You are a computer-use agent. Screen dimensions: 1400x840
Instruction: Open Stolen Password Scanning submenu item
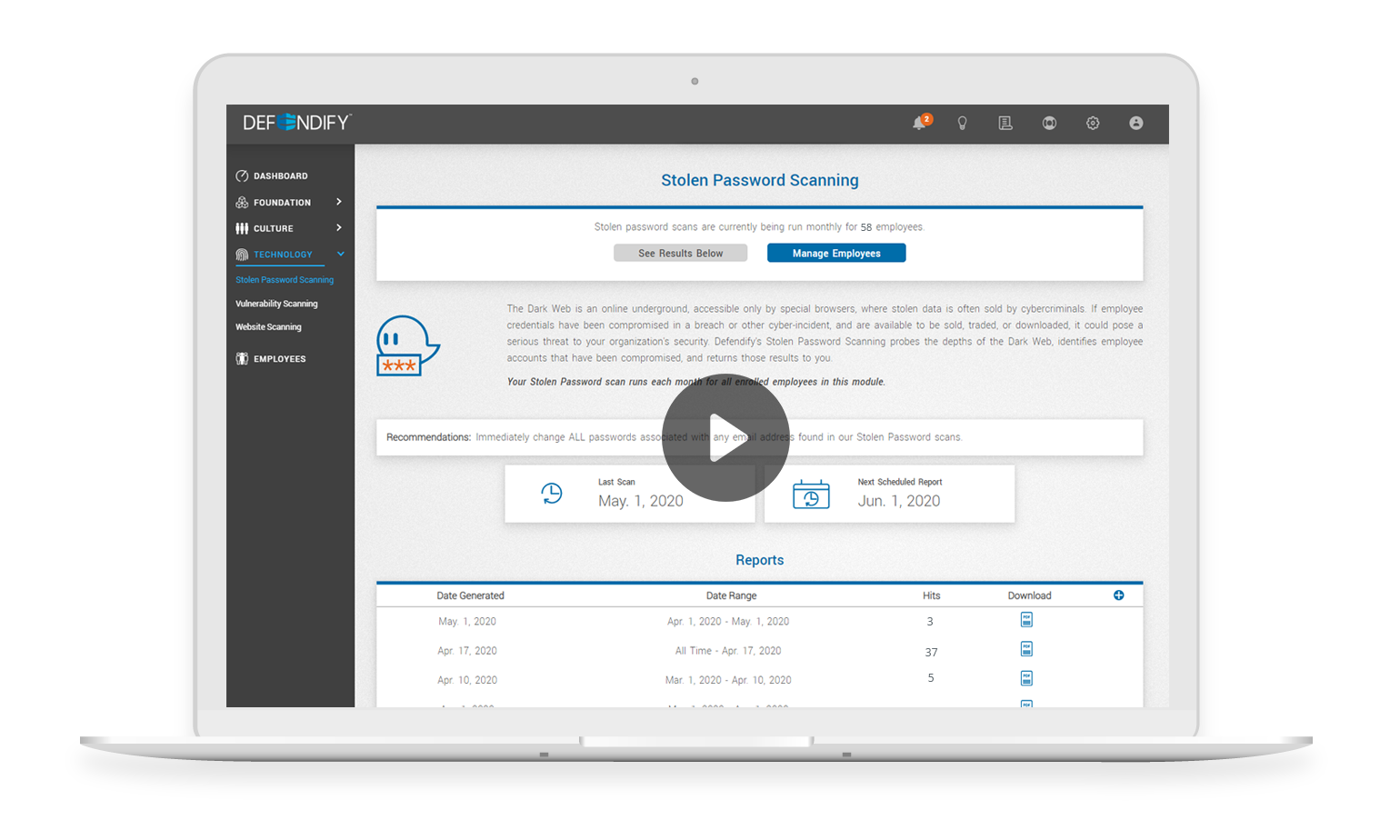click(285, 280)
